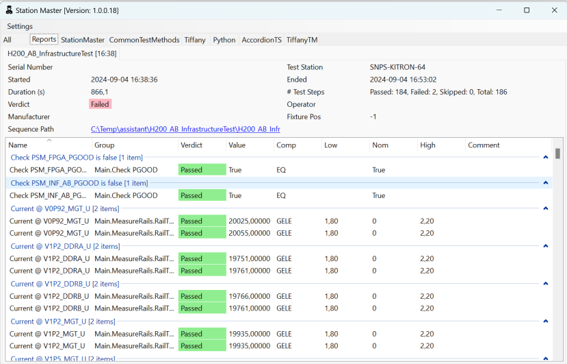
Task: Collapse Current @ V1P2_MGT_U group chevron
Action: [546, 321]
